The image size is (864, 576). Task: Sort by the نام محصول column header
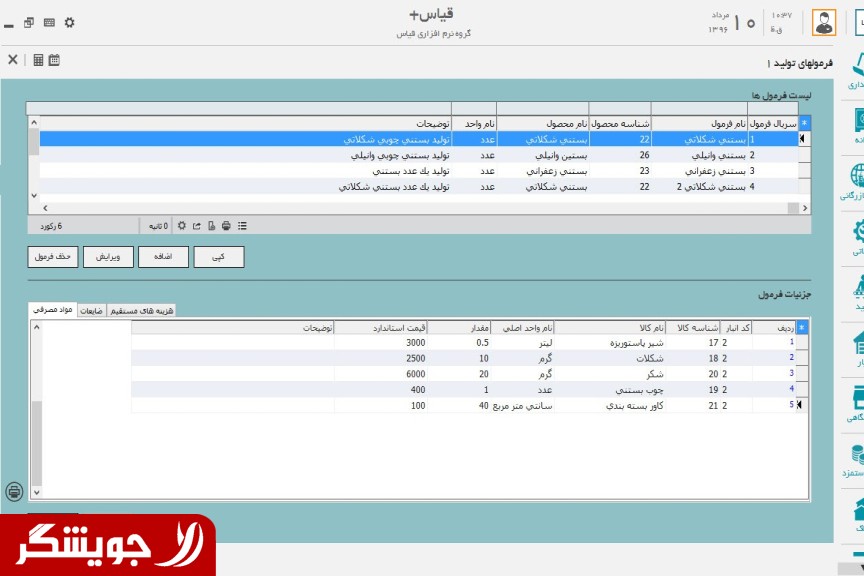click(543, 124)
